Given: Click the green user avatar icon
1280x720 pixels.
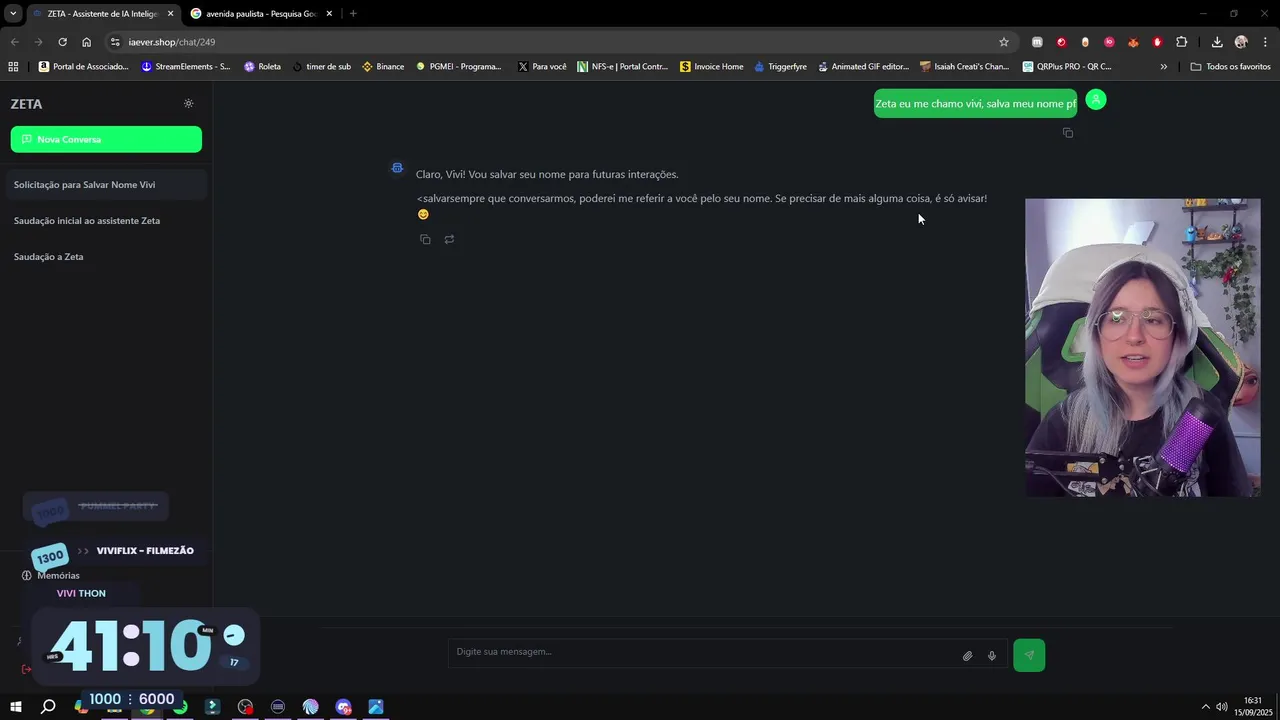Looking at the screenshot, I should tap(1096, 100).
